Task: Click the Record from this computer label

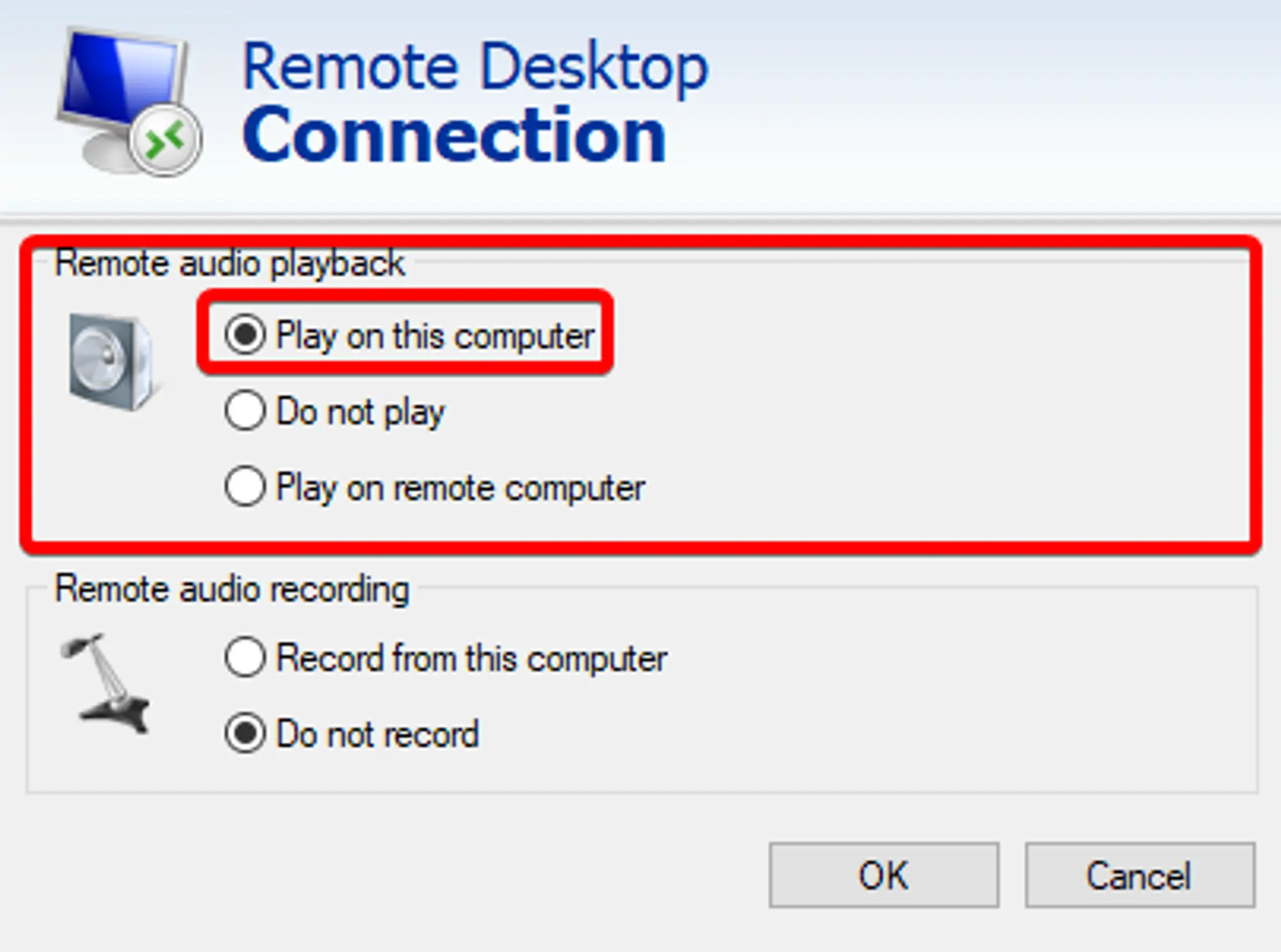Action: click(x=471, y=657)
